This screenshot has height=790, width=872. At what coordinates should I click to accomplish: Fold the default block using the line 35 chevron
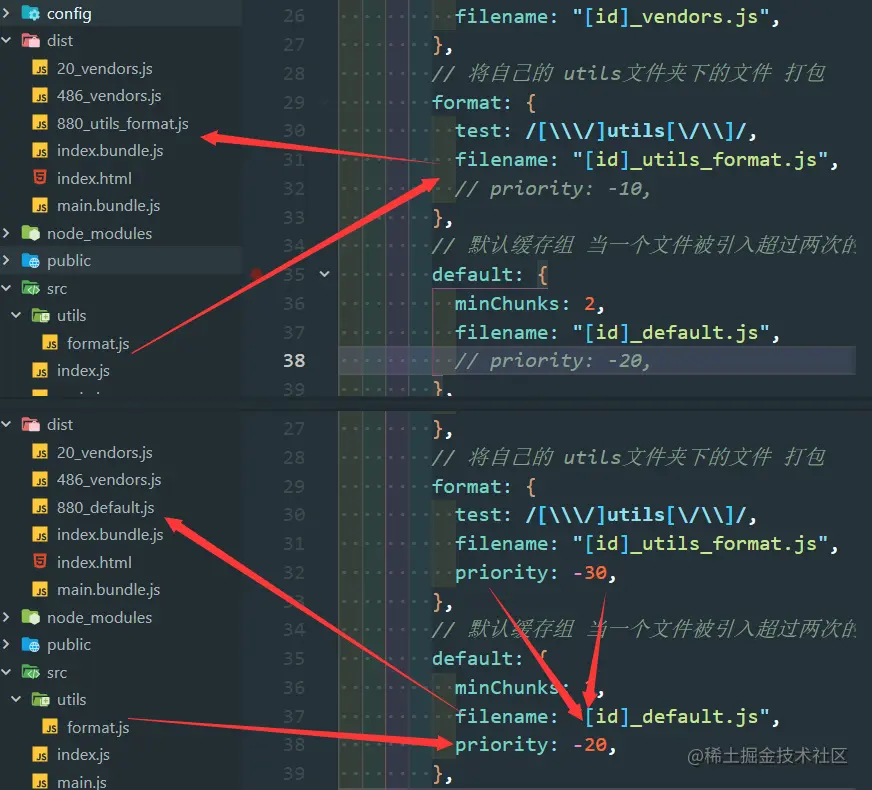[325, 274]
